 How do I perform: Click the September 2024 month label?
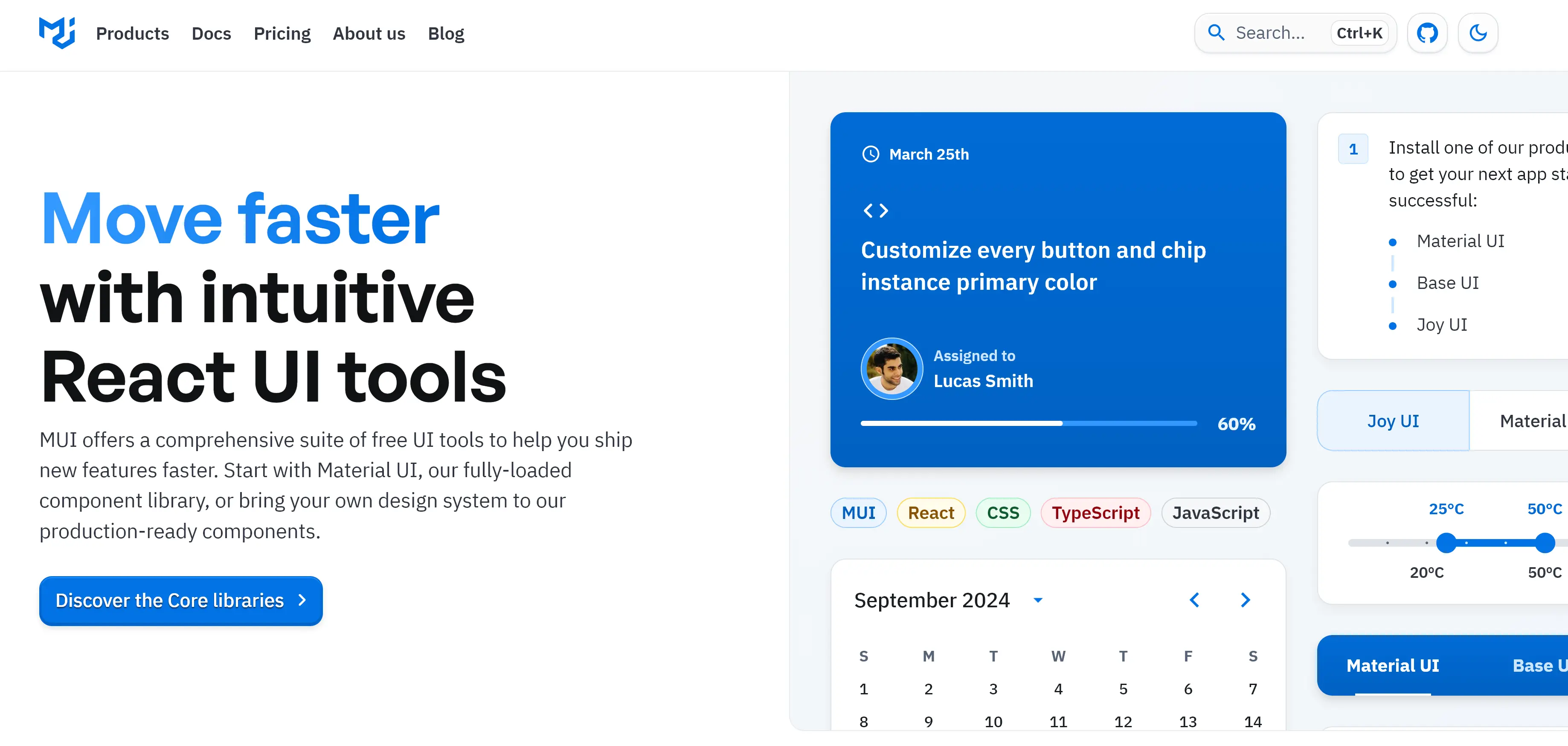pyautogui.click(x=931, y=600)
